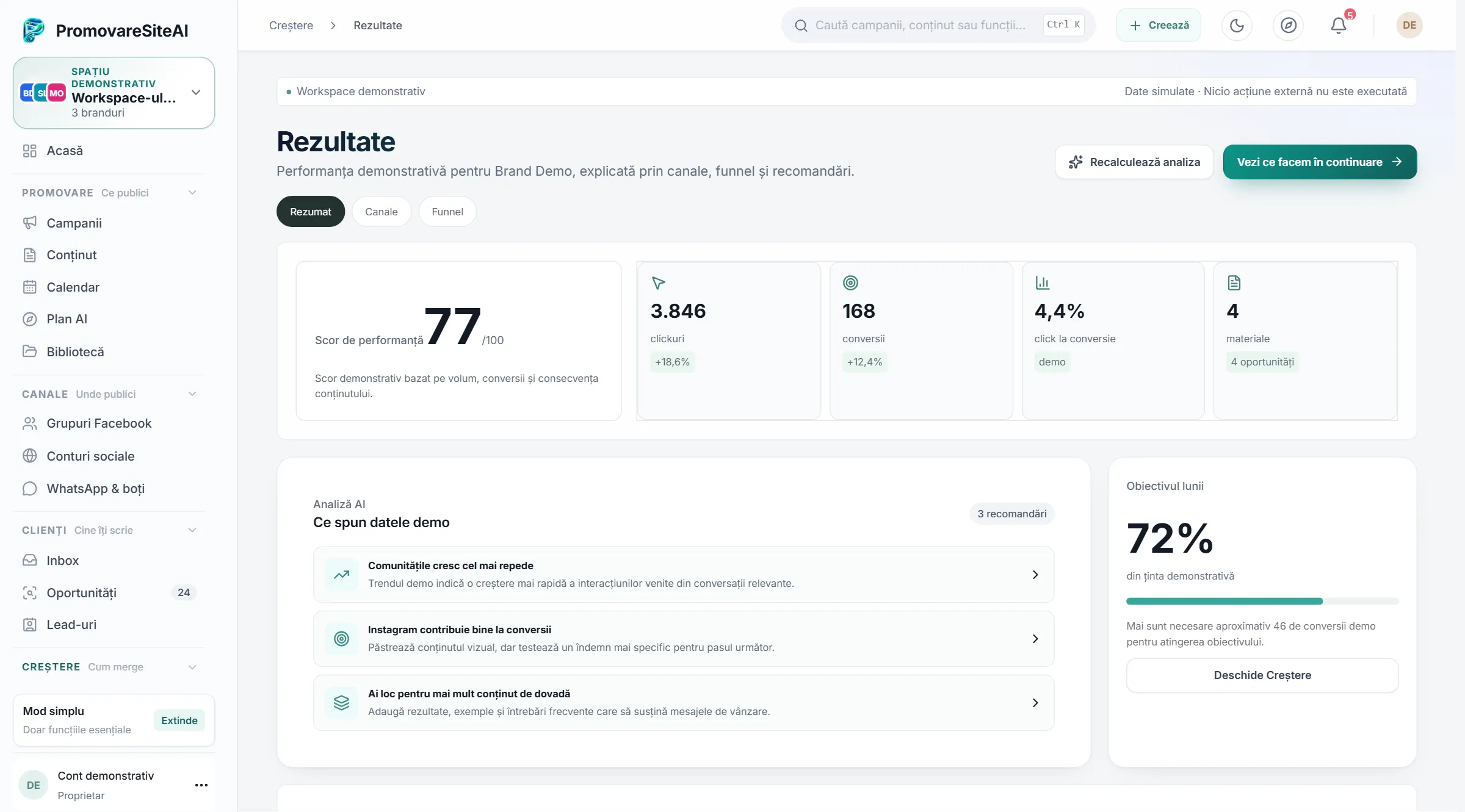Open Inbox from the sidebar

coord(110,560)
